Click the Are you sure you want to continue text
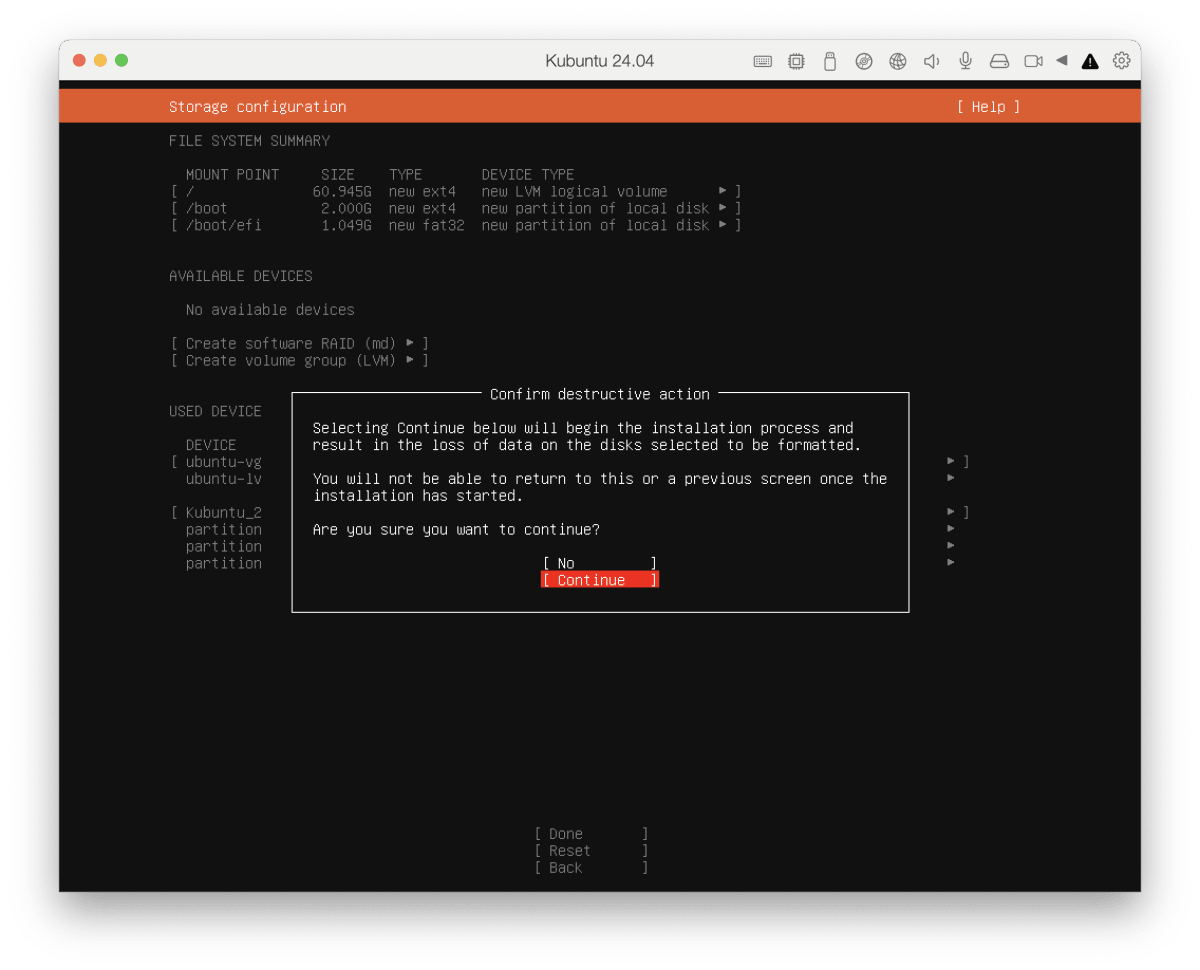The width and height of the screenshot is (1200, 970). (456, 530)
